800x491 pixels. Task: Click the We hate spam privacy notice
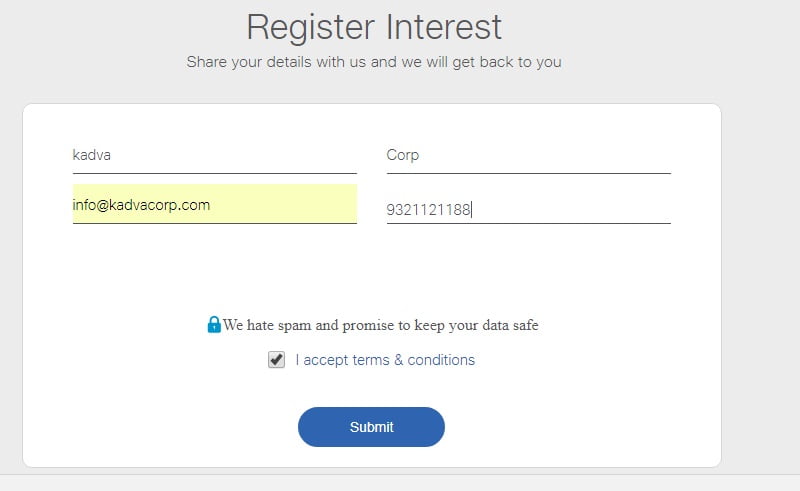coord(380,325)
